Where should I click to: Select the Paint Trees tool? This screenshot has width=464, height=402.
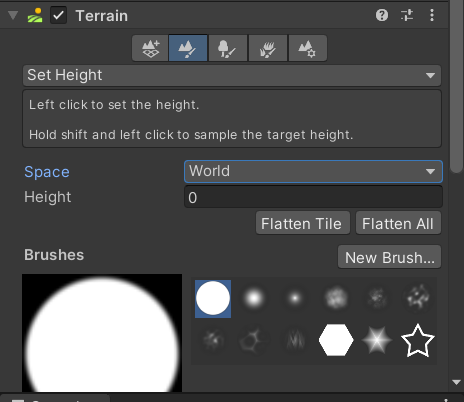(228, 48)
